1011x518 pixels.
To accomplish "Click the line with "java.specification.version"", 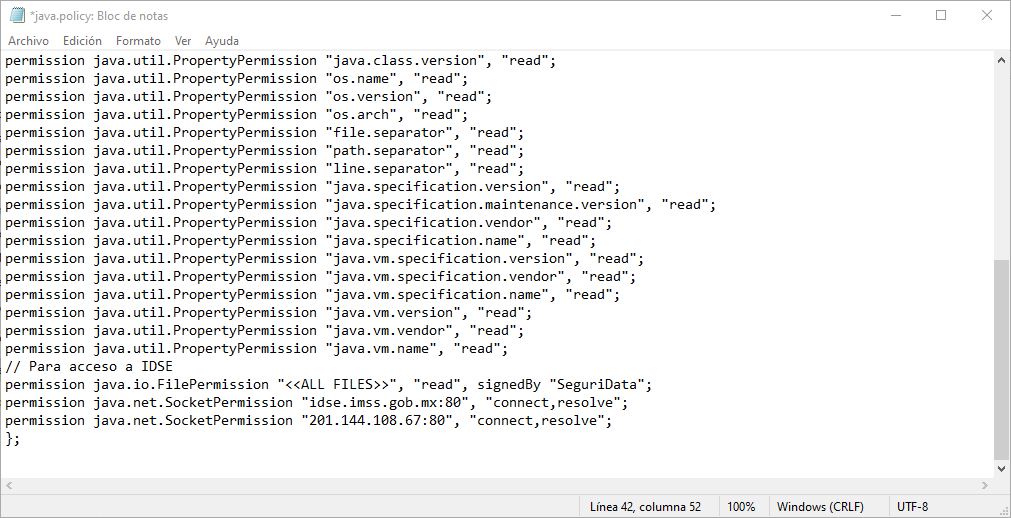I will pos(313,187).
